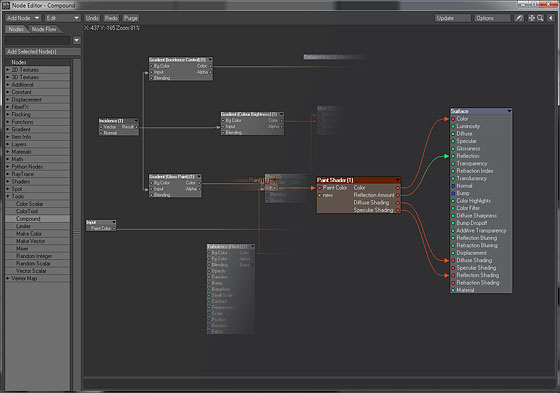Select the Gradient (Incidence Control) node title

[178, 60]
